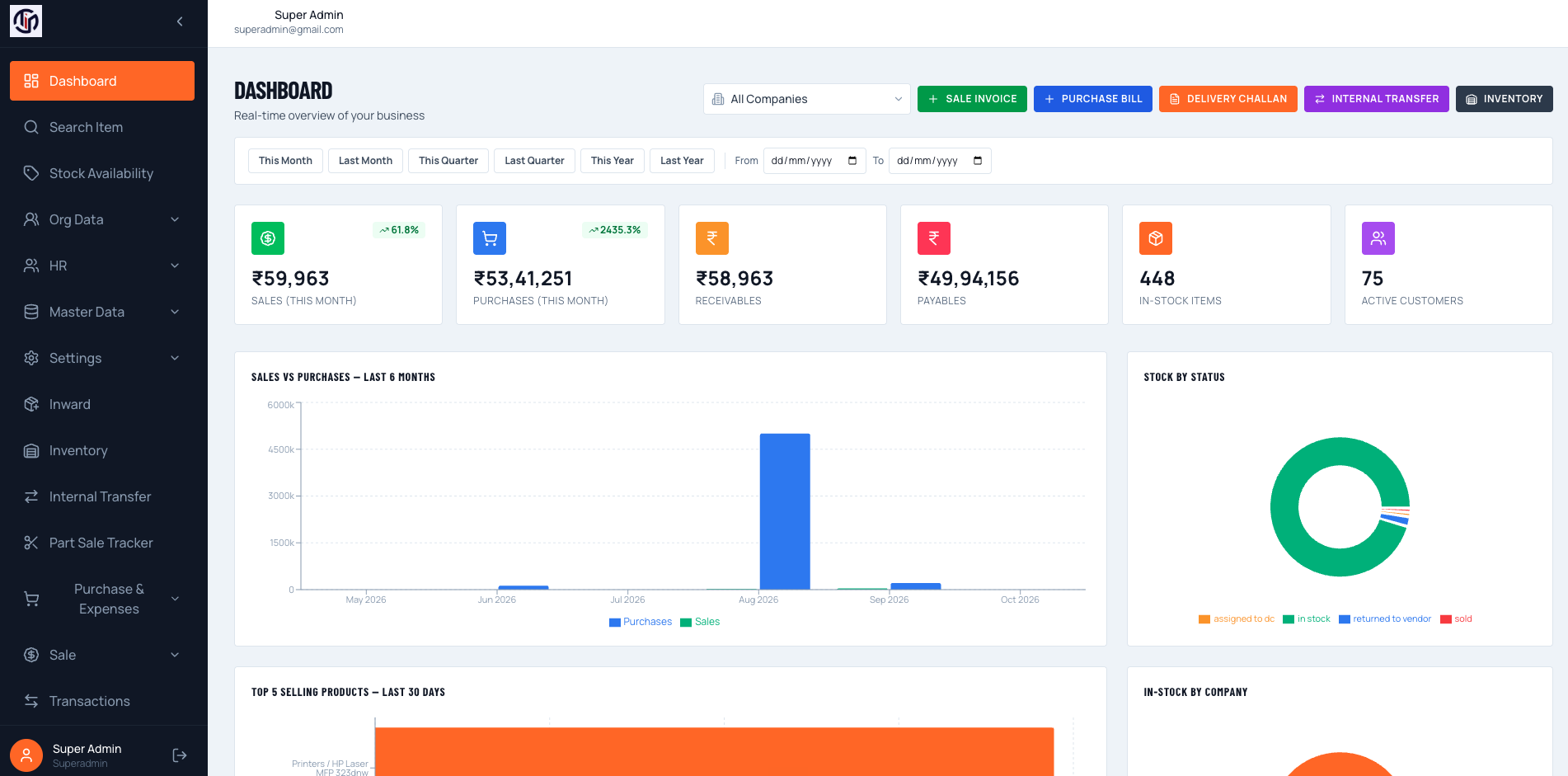Open the To date calendar picker icon

[978, 161]
